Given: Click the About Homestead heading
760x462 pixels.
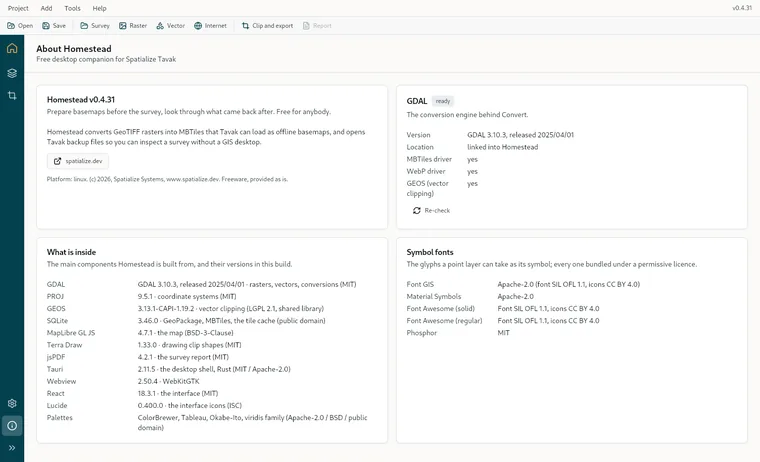Looking at the screenshot, I should (x=74, y=48).
